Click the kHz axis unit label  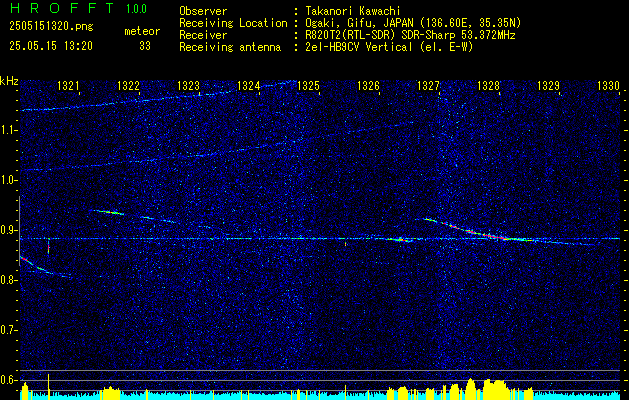[x=9, y=81]
